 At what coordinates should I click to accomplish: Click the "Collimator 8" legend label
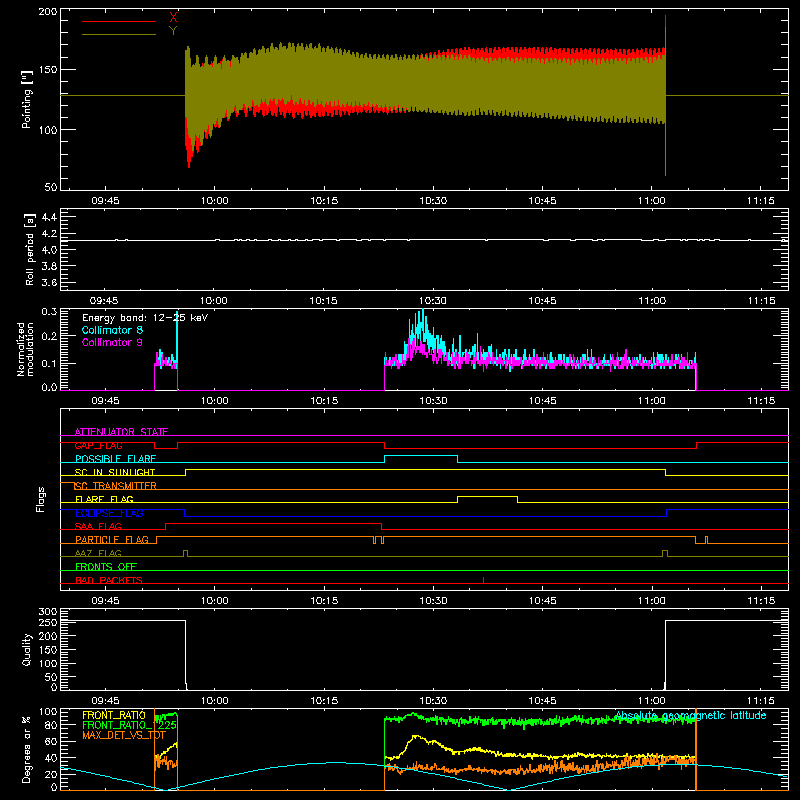(x=112, y=330)
